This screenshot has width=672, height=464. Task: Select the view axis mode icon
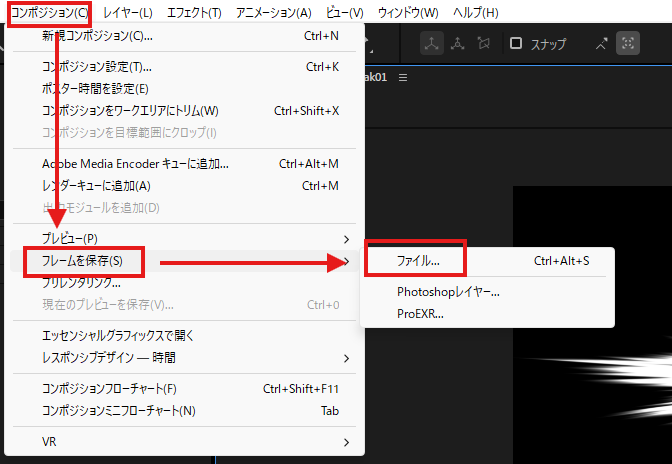coord(484,43)
